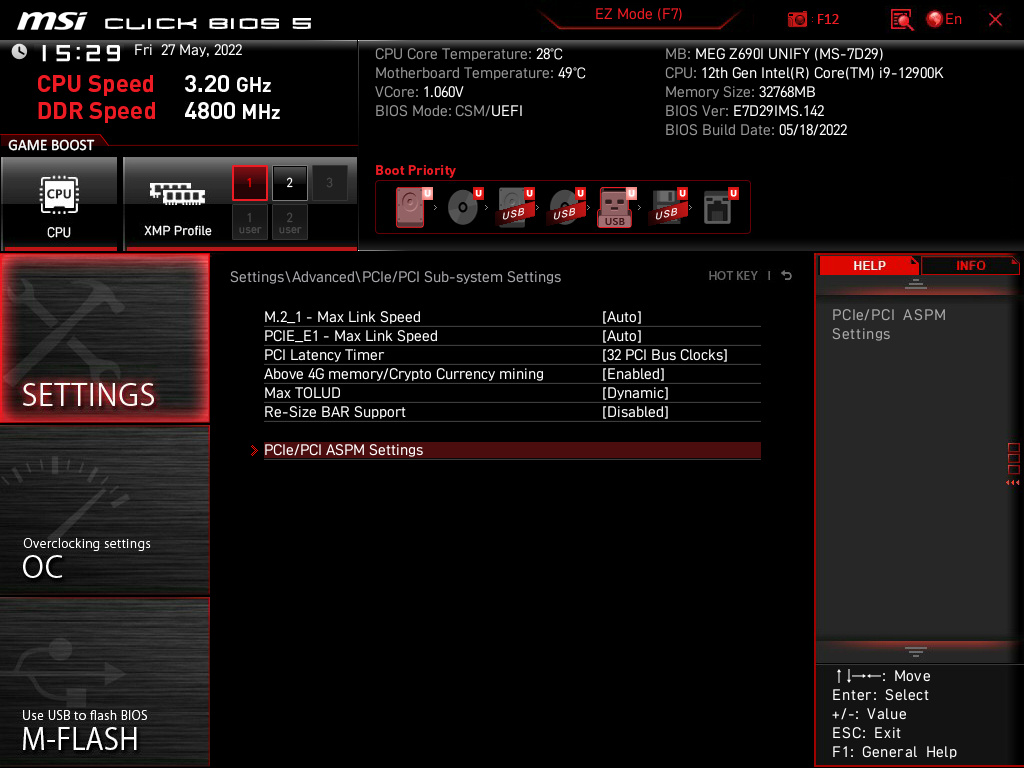This screenshot has height=768, width=1024.
Task: Change Above 4G memory Enabled value
Action: (633, 374)
